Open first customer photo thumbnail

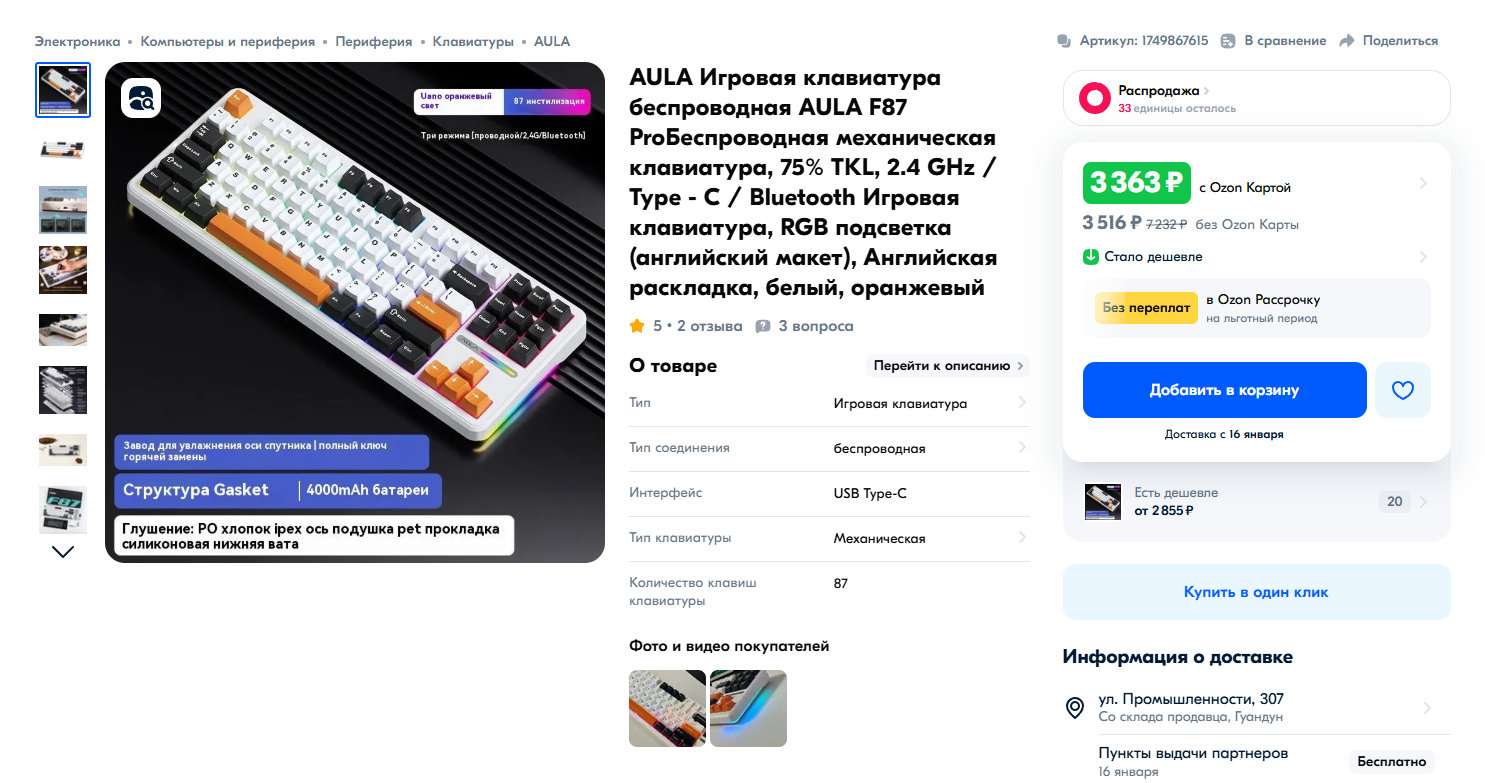click(x=667, y=708)
